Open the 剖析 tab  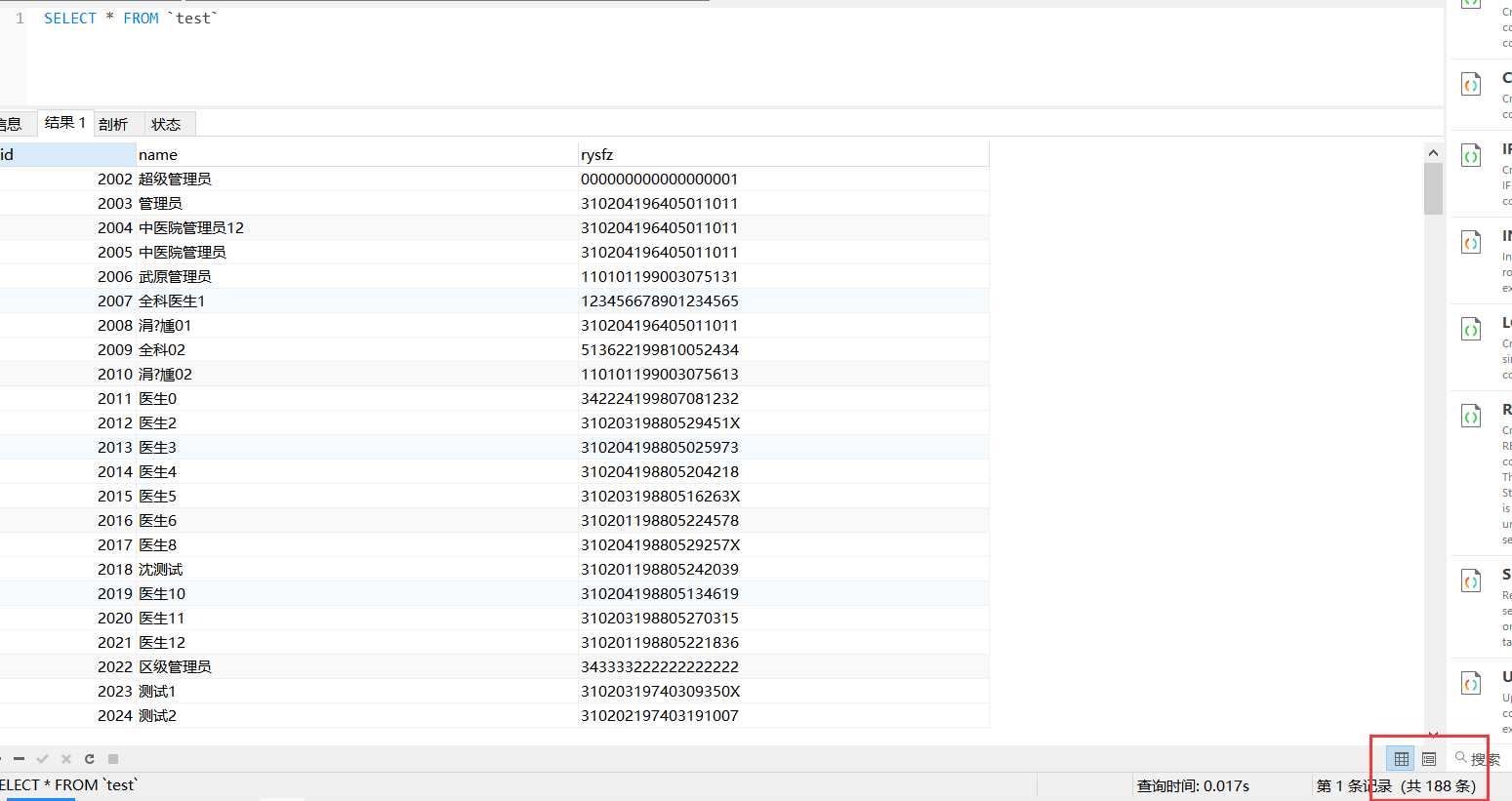[114, 124]
